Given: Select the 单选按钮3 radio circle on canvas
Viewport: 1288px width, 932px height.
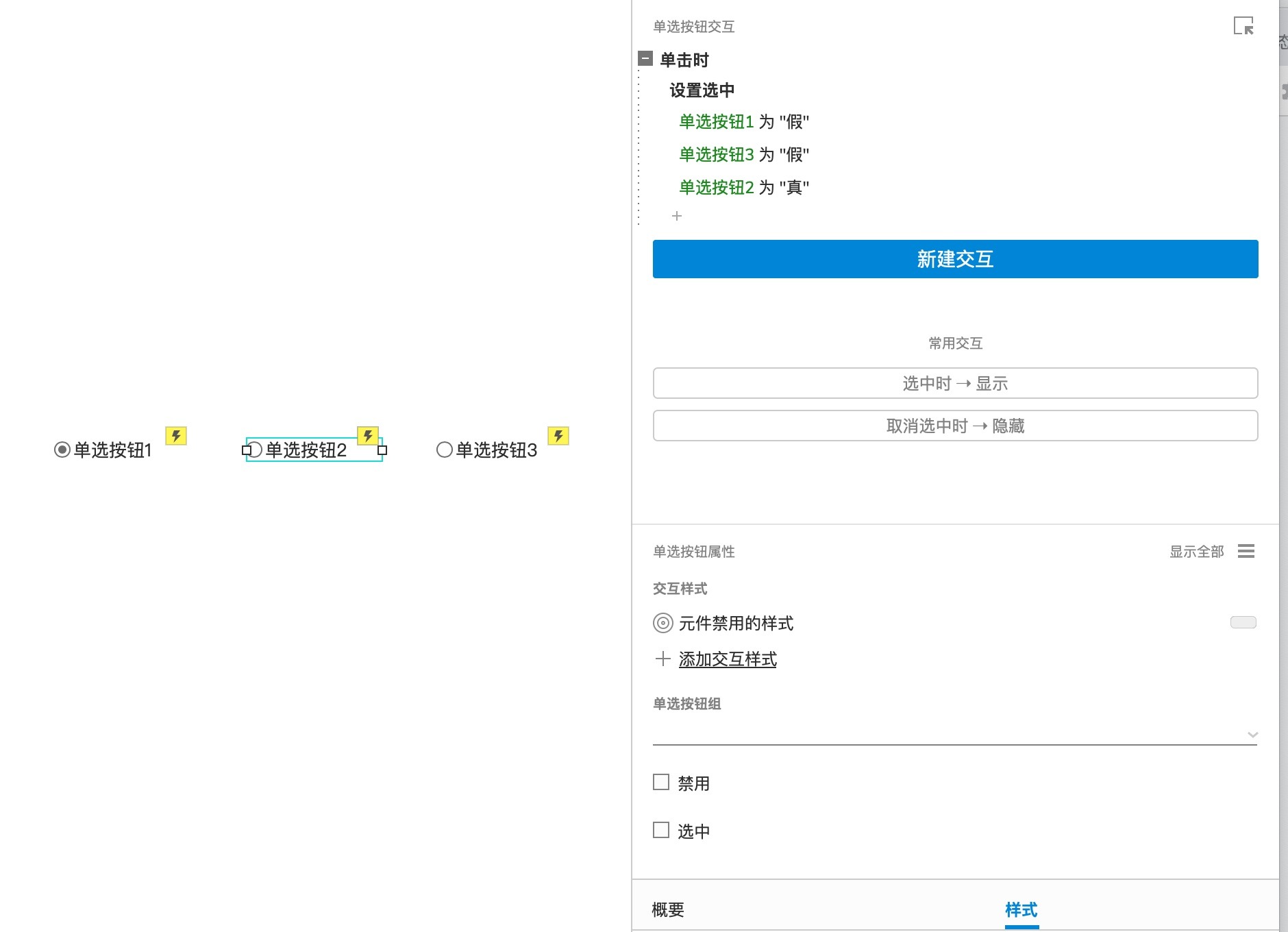Looking at the screenshot, I should [x=443, y=450].
